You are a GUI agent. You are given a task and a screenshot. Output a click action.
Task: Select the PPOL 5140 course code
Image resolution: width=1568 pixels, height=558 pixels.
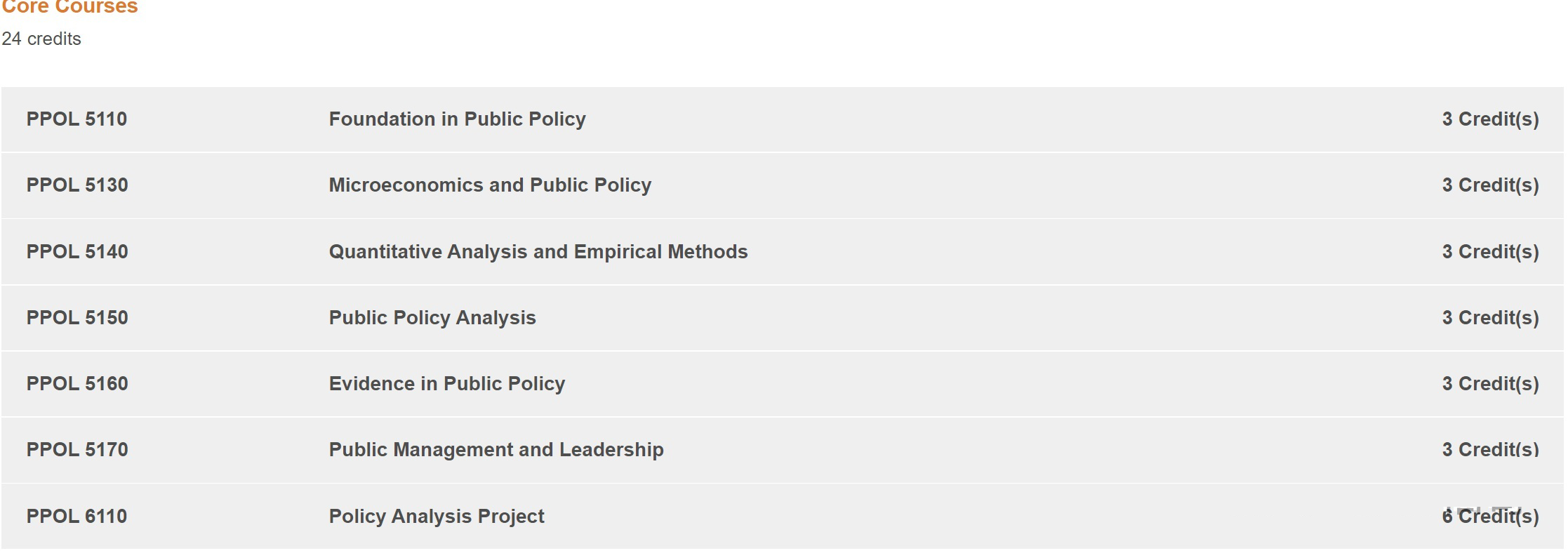(77, 252)
